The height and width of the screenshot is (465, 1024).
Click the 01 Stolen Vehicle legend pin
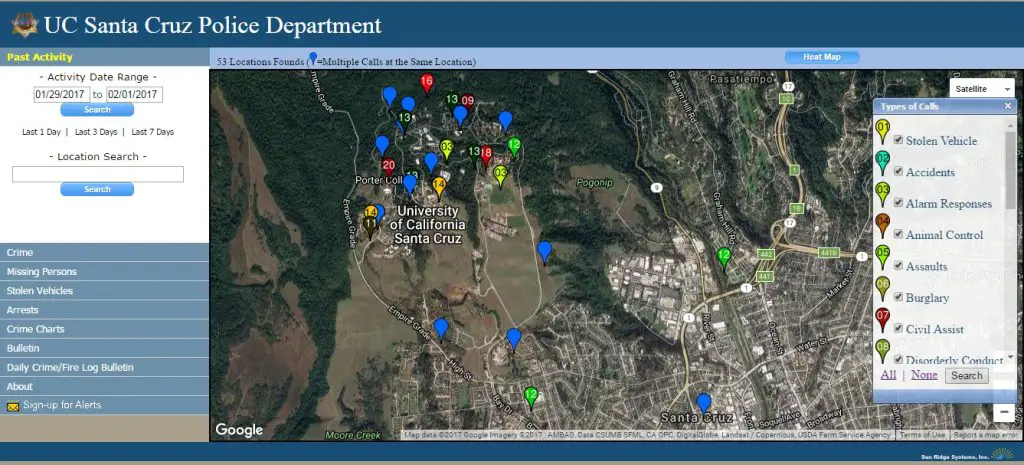882,131
